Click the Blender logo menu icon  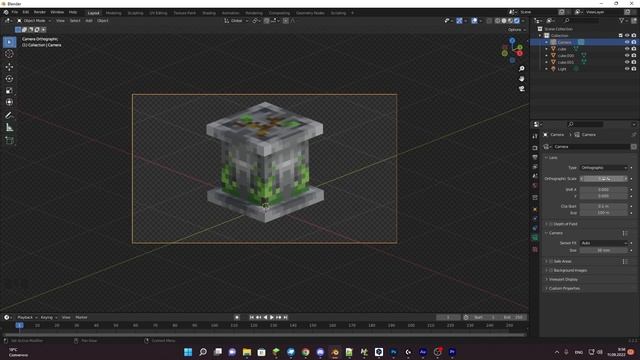click(x=6, y=12)
